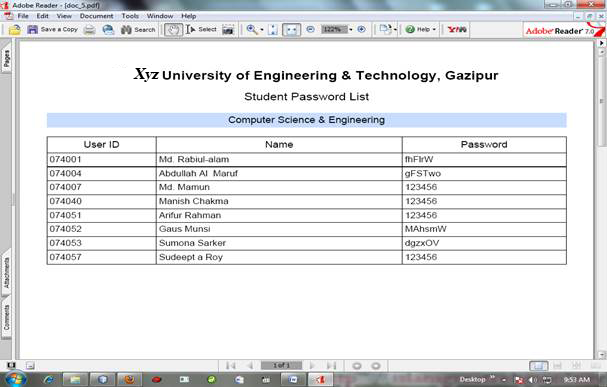Click the Next View round button
The image size is (607, 387).
[x=376, y=366]
